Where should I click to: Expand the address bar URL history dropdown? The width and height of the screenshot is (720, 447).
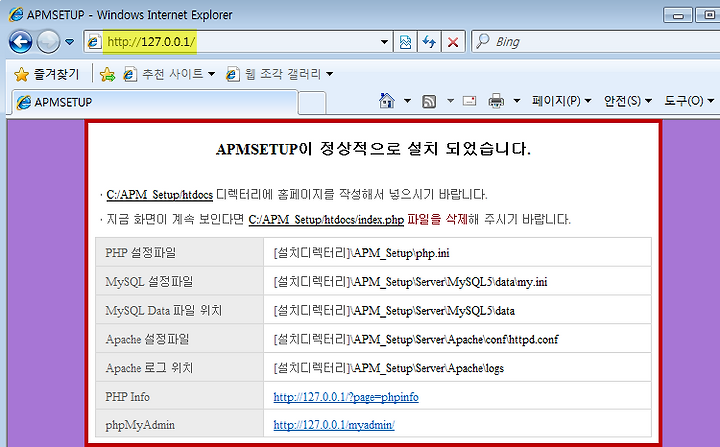coord(384,42)
